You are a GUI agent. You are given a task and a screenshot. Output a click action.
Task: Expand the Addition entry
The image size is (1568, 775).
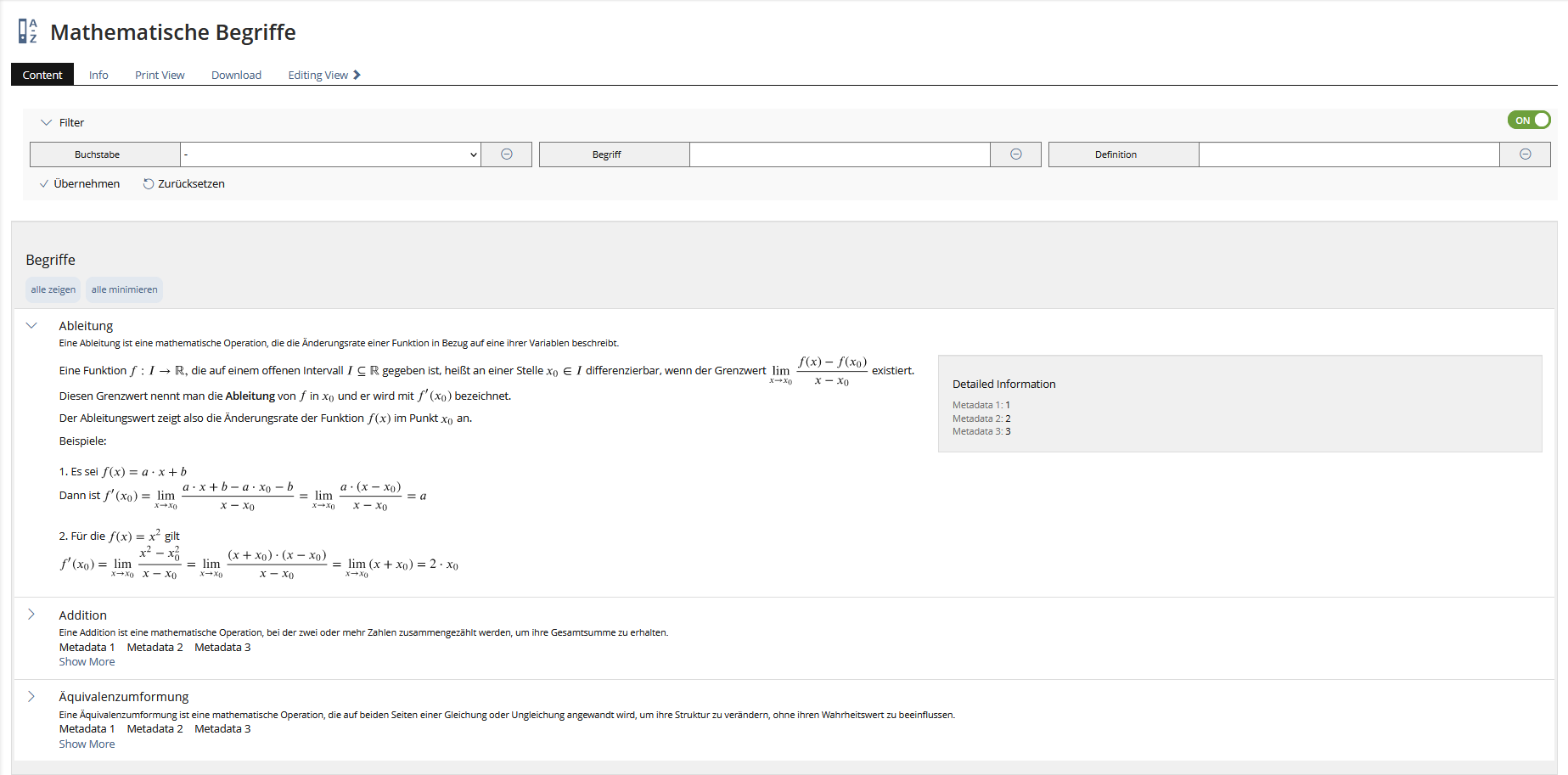coord(32,615)
